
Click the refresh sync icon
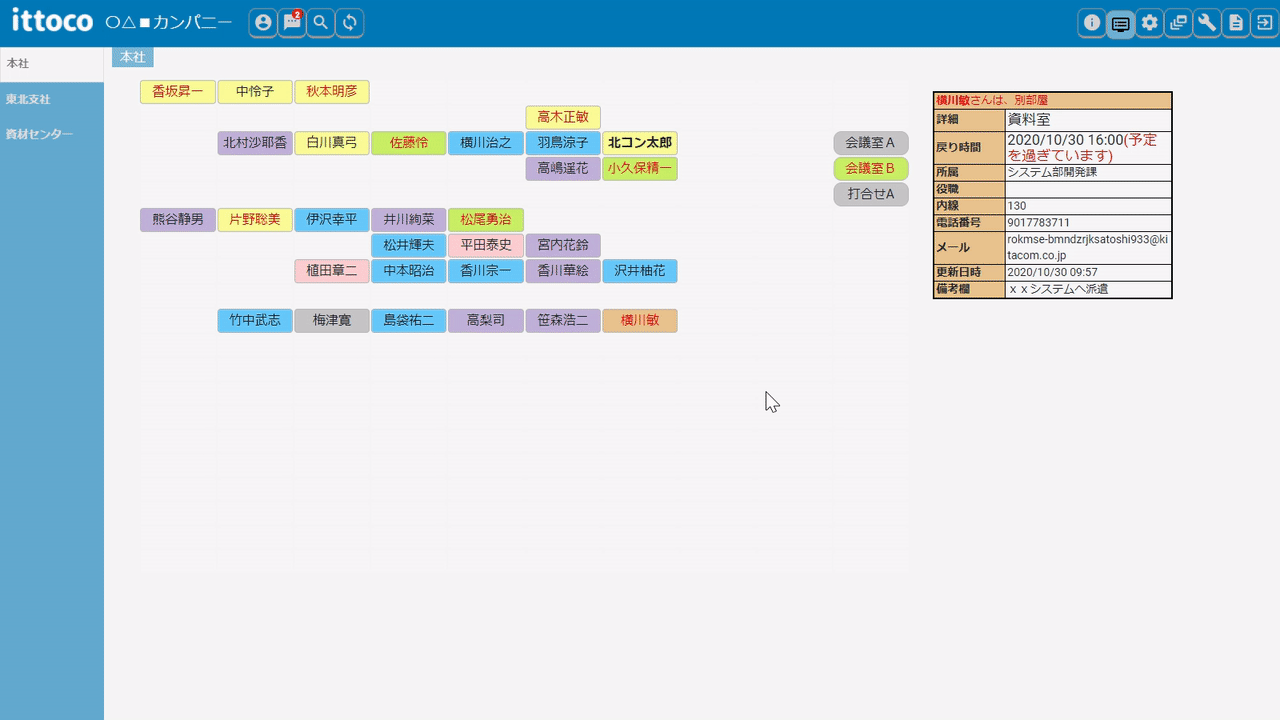pos(349,23)
